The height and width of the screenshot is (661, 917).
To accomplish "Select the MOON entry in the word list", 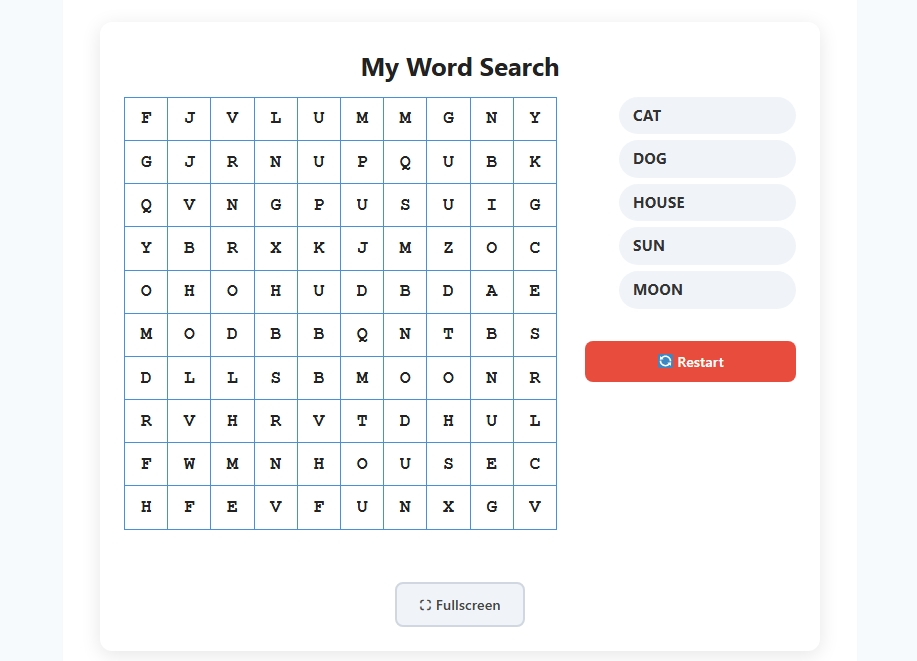I will 707,290.
